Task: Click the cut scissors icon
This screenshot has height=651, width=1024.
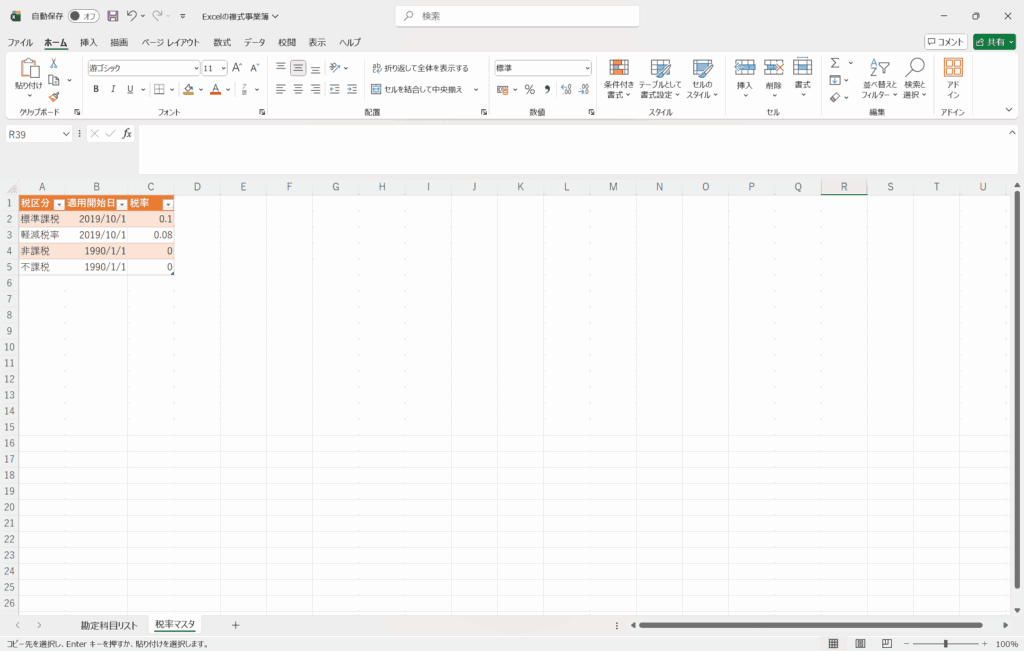Action: point(54,64)
